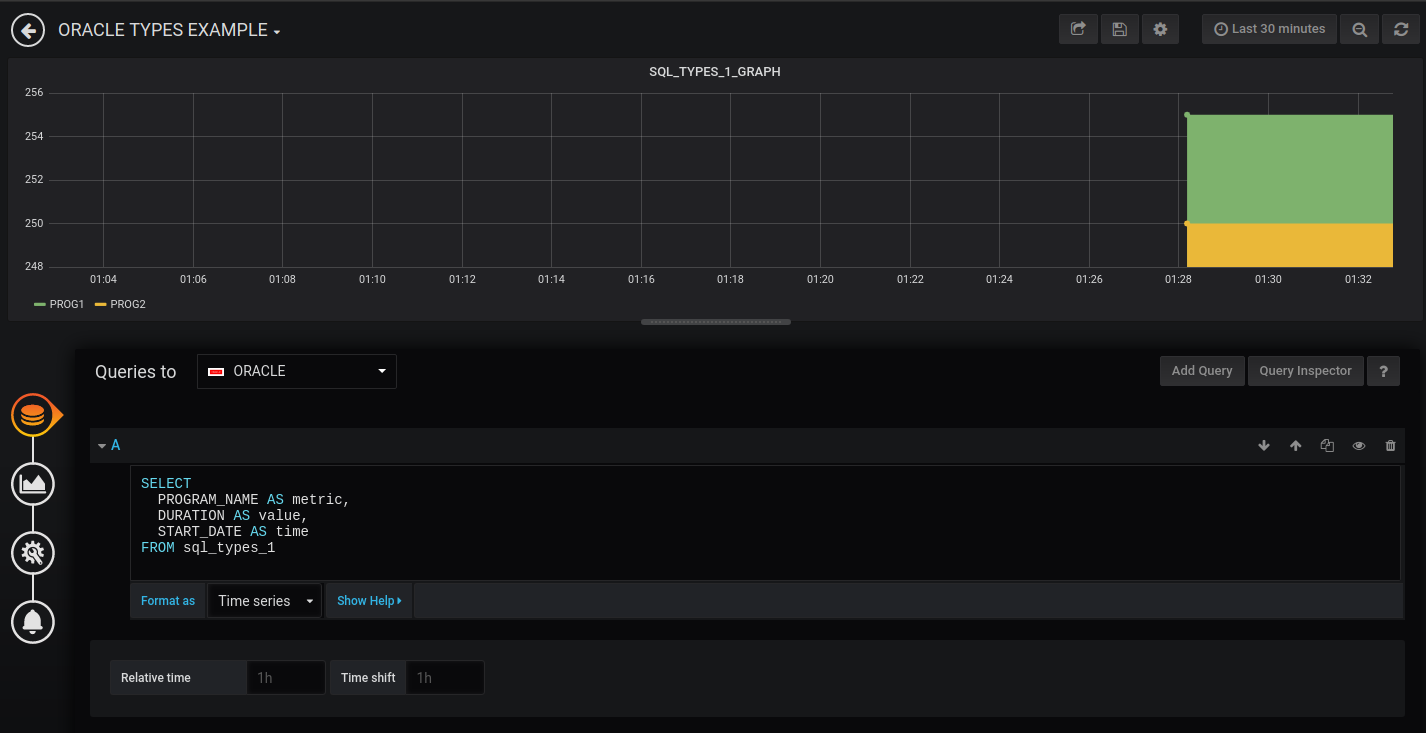
Task: Click the "Queries to" heading
Action: [x=136, y=372]
